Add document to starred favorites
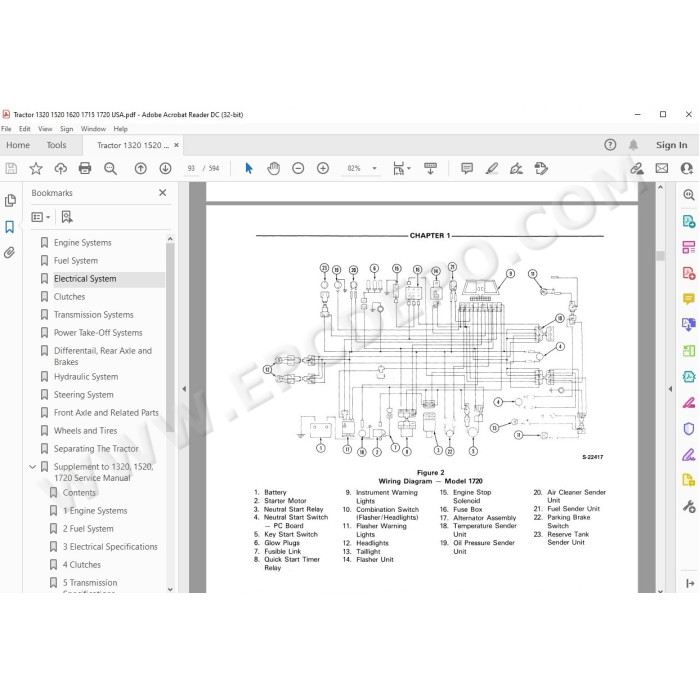 (x=36, y=168)
